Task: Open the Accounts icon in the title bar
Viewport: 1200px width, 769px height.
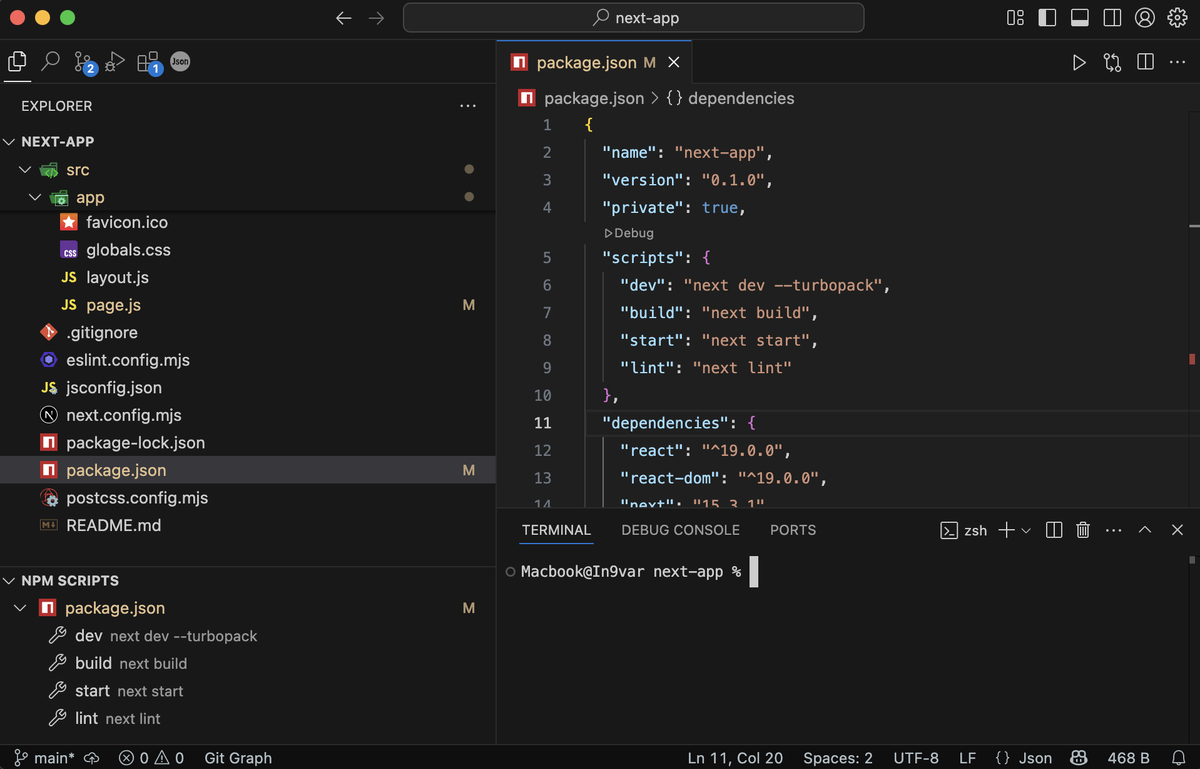Action: point(1145,18)
